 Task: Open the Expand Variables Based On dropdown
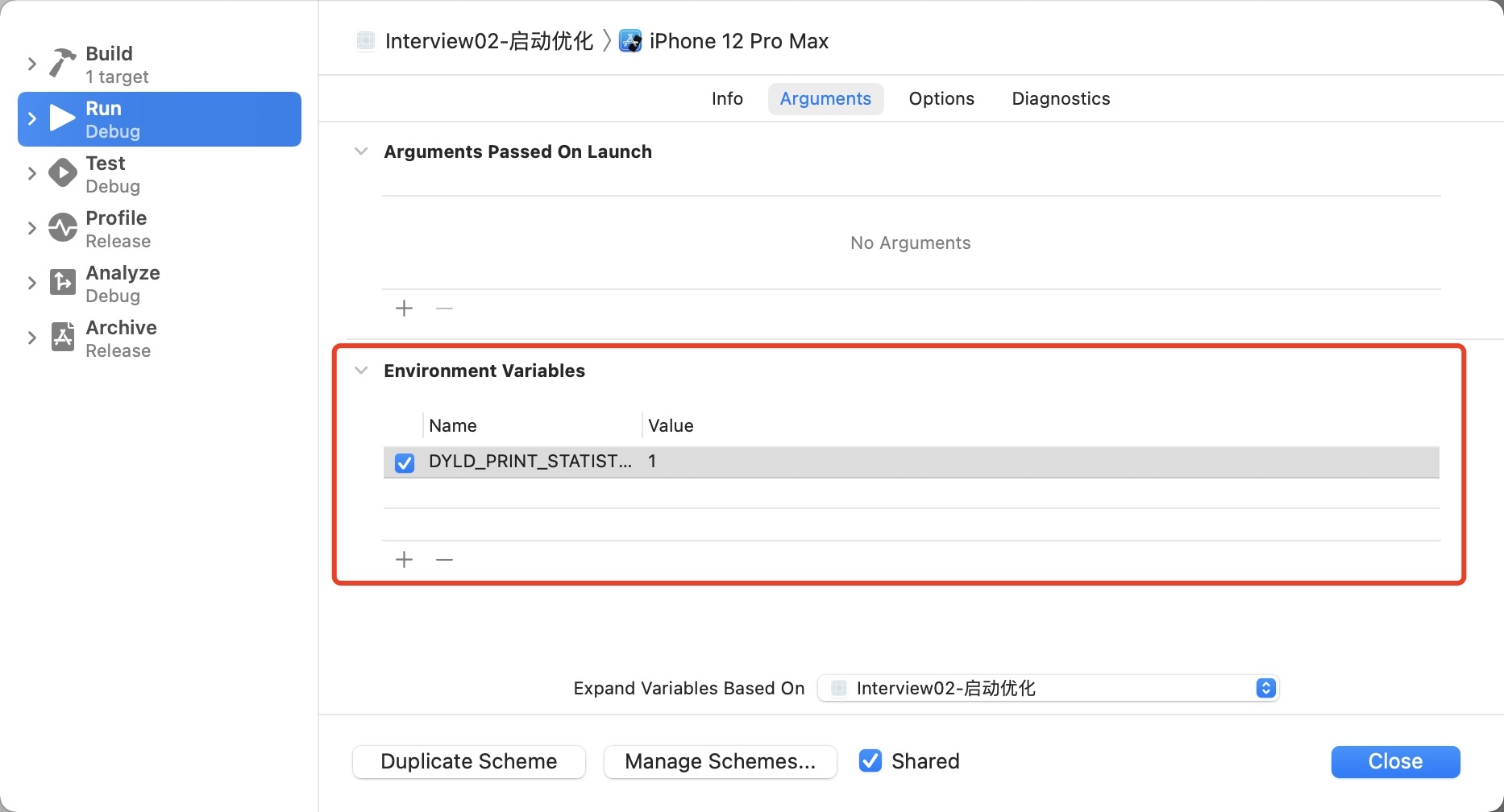[x=1049, y=688]
